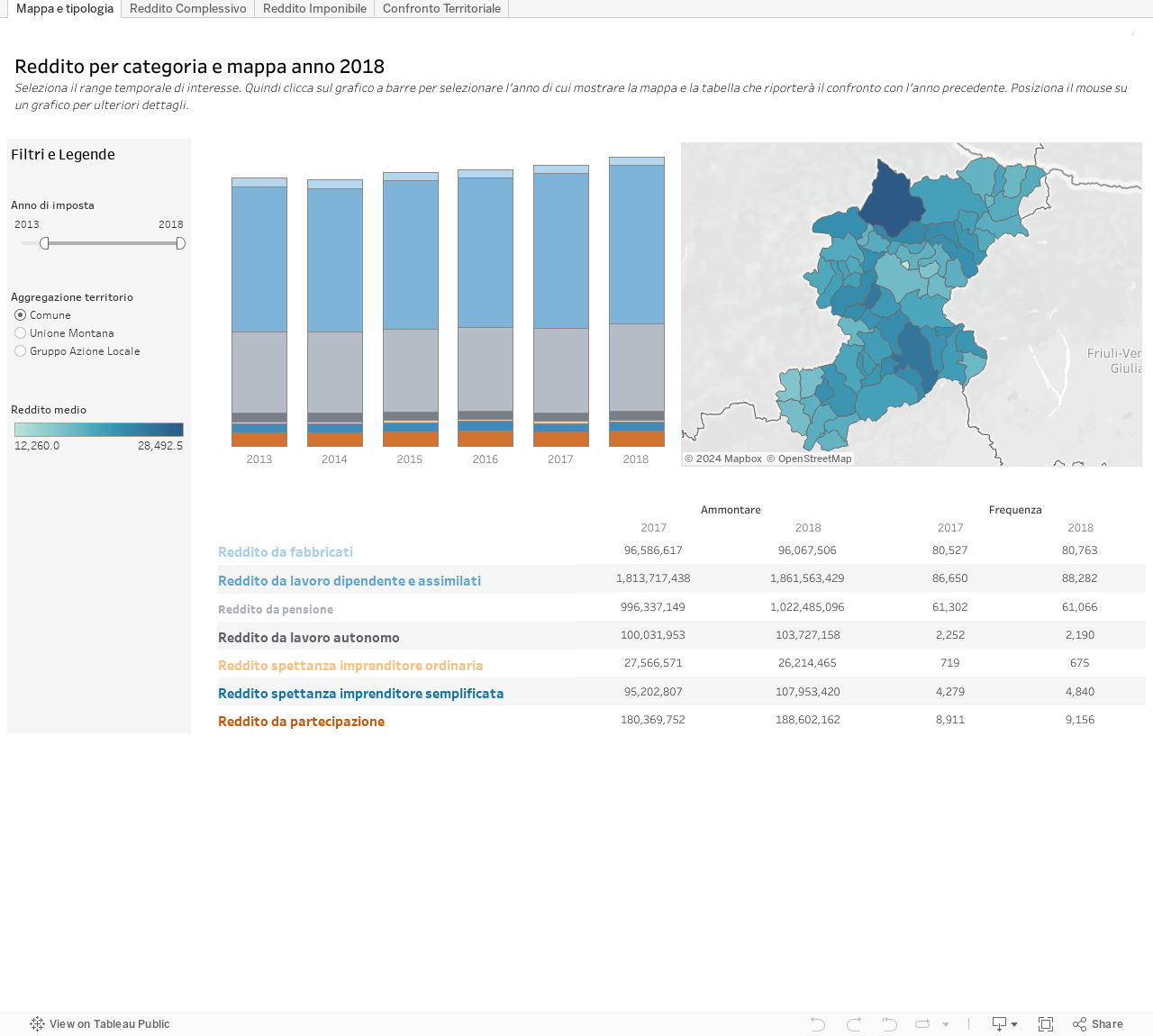Click 'Reddito da fabbricati' row label
1153x1036 pixels.
tap(286, 552)
